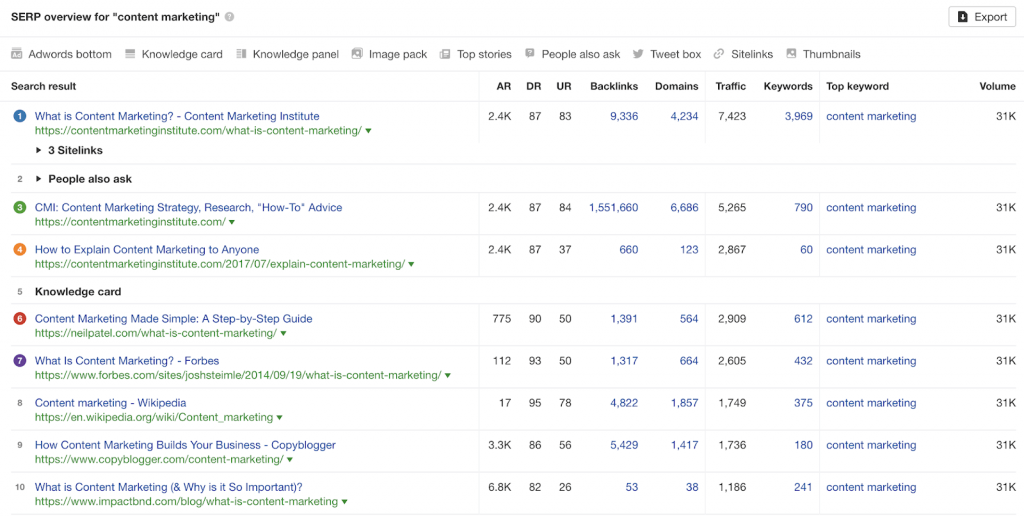Click the Top keyword column header
Viewport: 1024px width, 517px height.
857,86
